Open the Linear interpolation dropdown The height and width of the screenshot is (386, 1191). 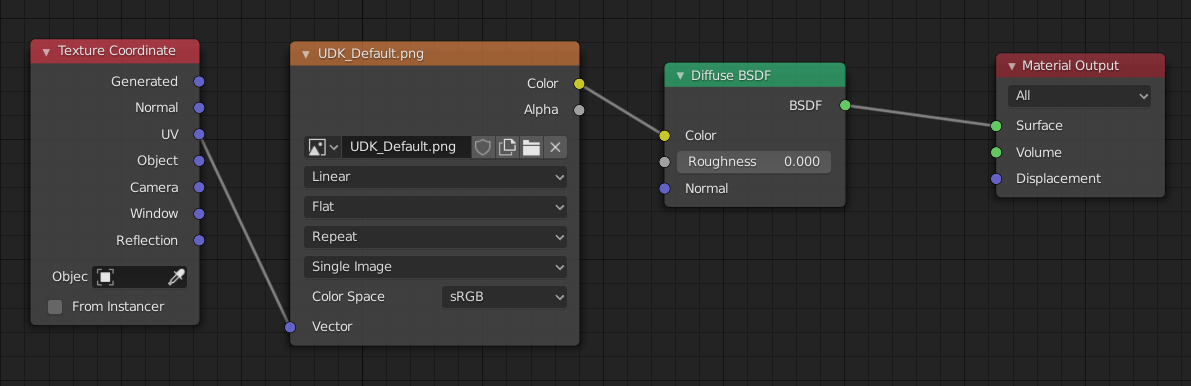point(435,177)
